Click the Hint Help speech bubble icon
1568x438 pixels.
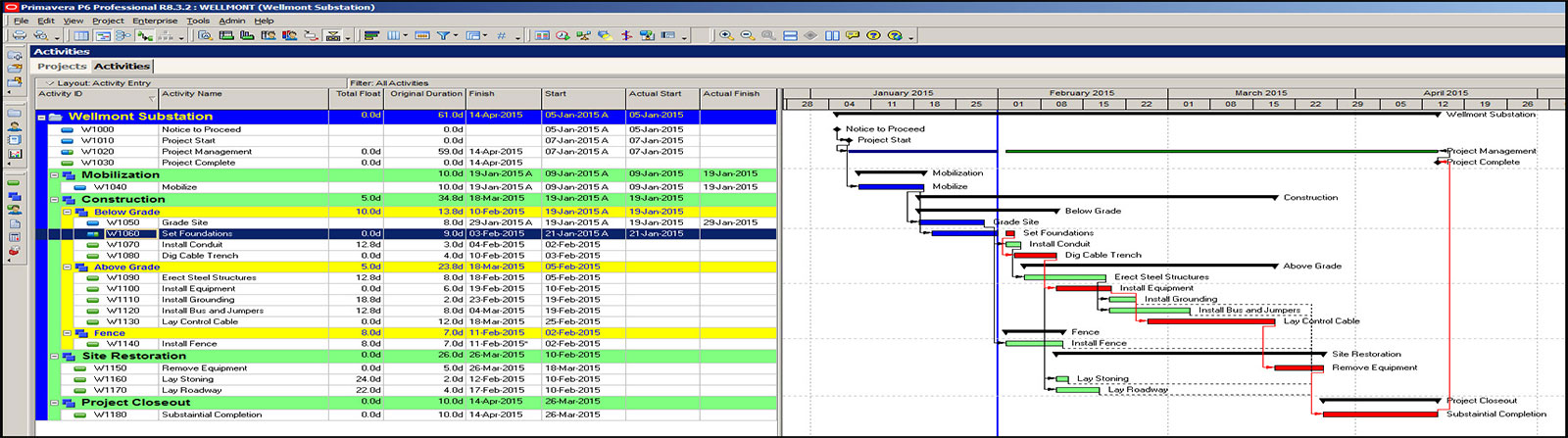[853, 35]
